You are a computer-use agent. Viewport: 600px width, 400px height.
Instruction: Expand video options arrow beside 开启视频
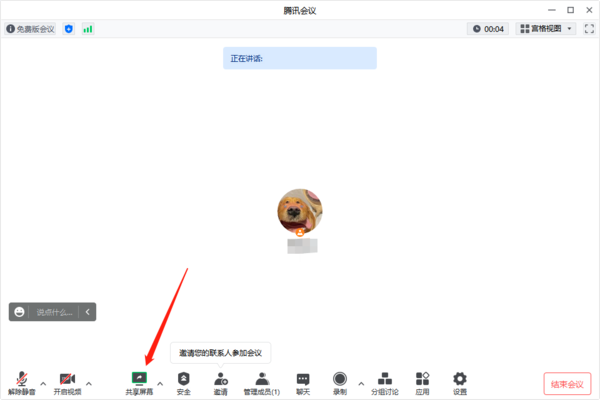pyautogui.click(x=89, y=383)
